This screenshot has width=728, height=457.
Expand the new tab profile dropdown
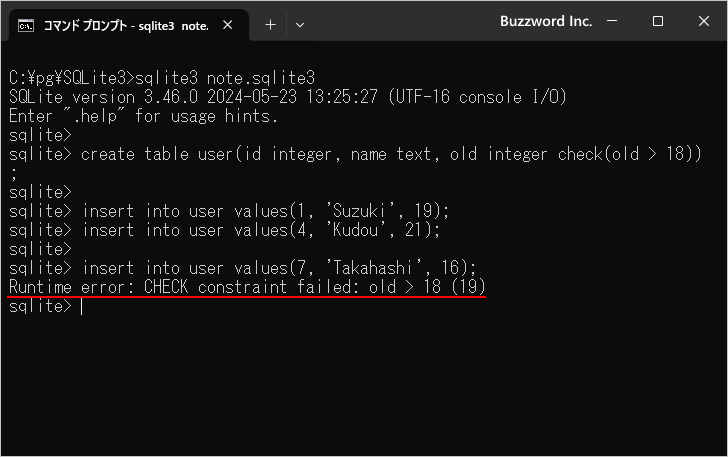click(300, 25)
